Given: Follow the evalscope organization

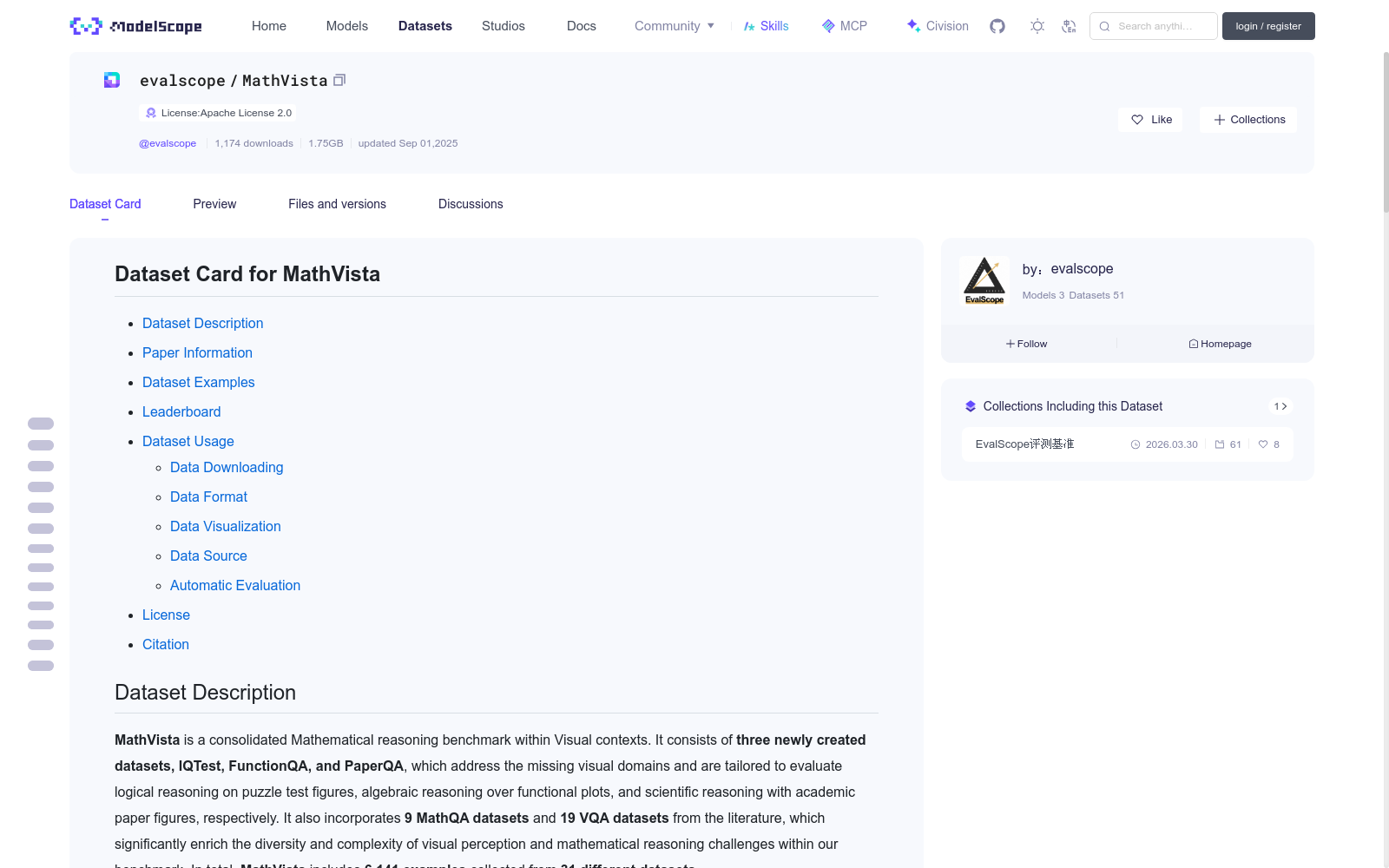Looking at the screenshot, I should (1027, 344).
